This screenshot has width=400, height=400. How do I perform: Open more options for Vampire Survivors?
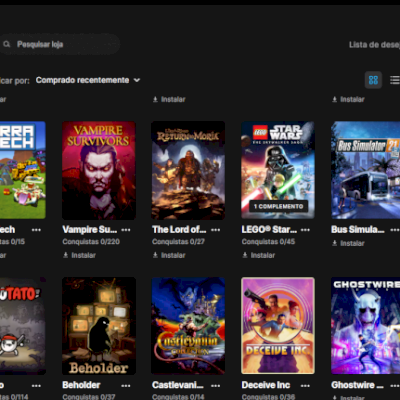pyautogui.click(x=126, y=230)
